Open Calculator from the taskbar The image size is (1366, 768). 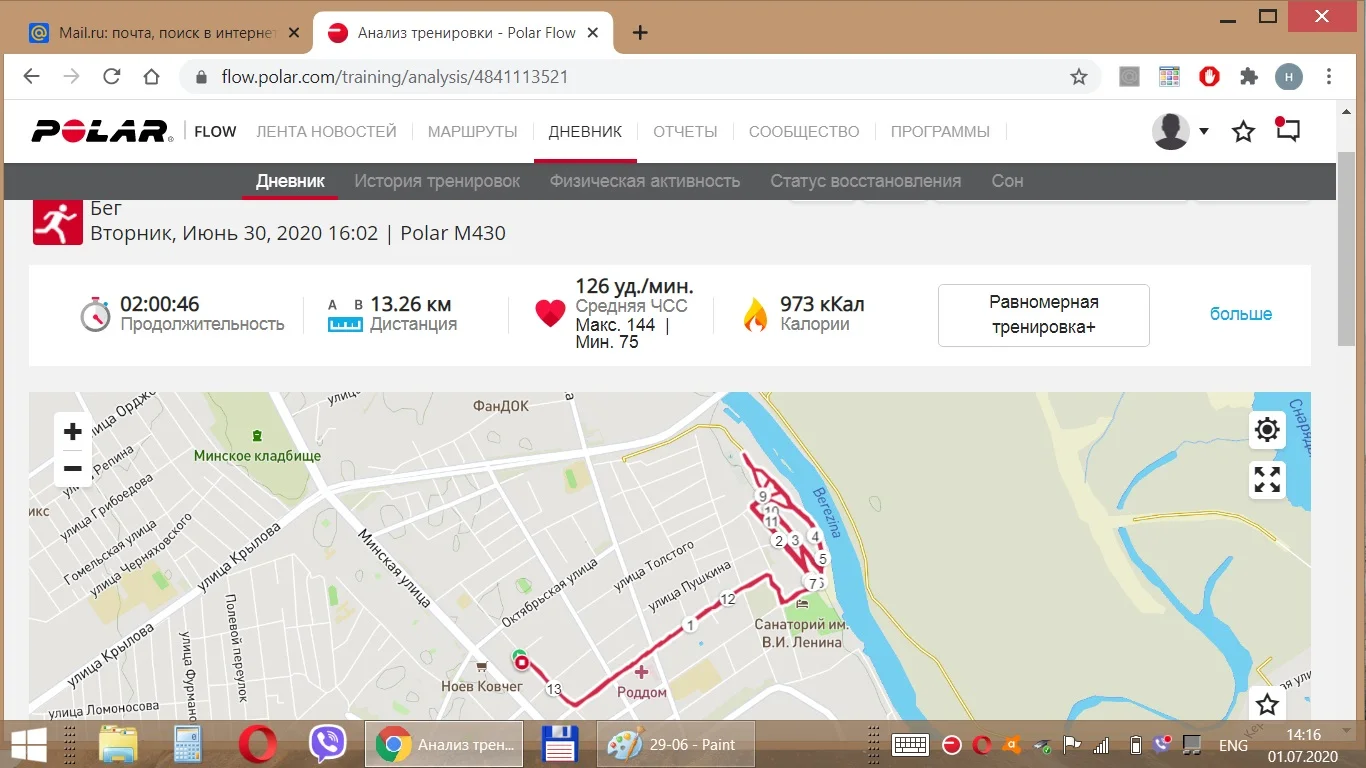[x=188, y=744]
